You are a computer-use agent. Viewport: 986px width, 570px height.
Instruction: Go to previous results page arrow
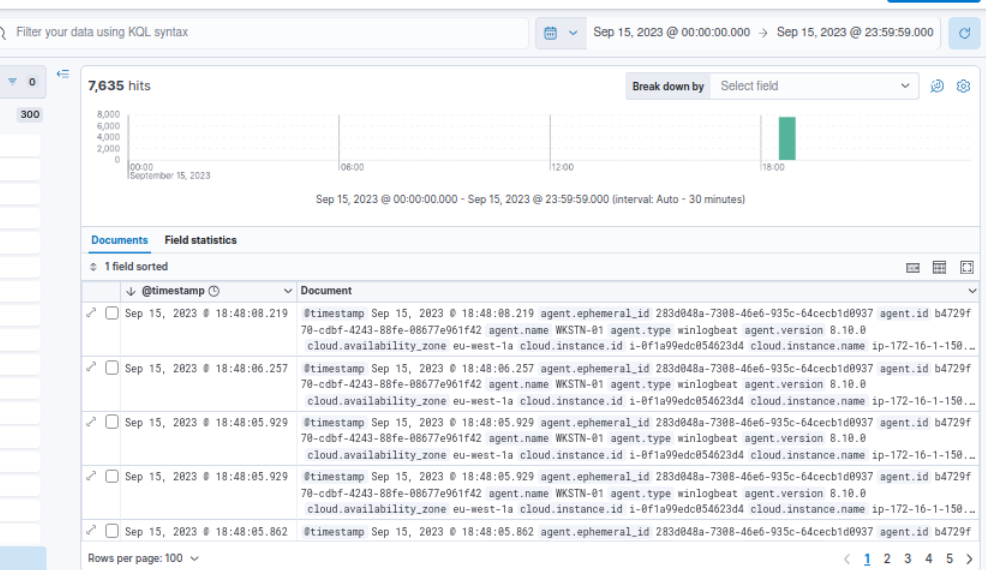(x=847, y=559)
